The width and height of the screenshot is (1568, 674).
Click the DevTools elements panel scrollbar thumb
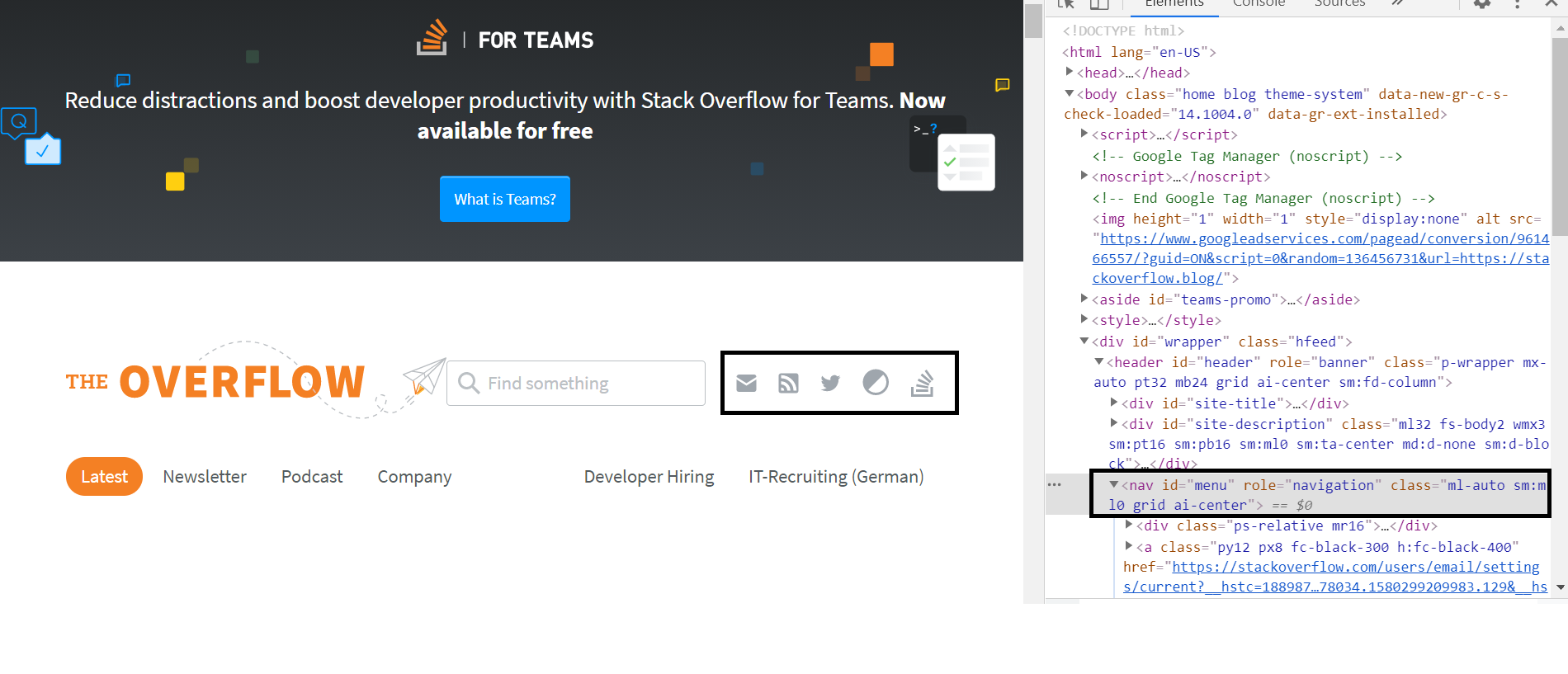pos(1560,136)
